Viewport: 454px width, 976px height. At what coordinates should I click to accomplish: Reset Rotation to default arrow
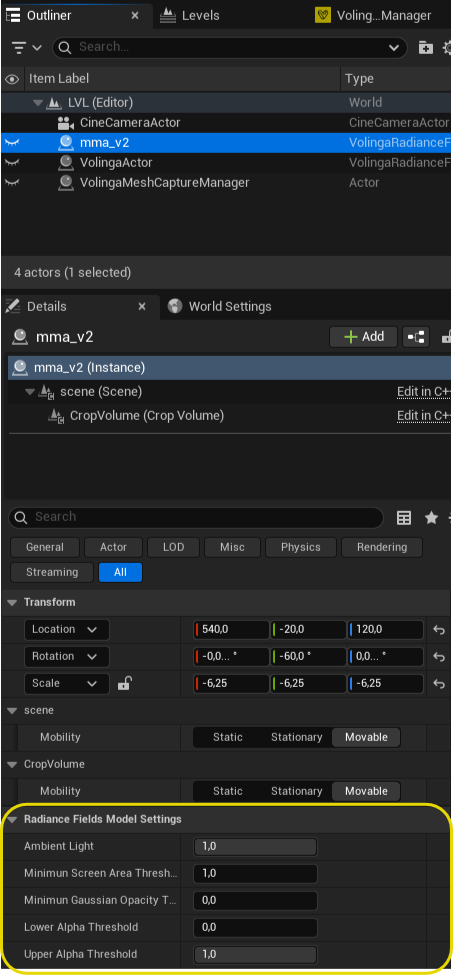pyautogui.click(x=439, y=657)
